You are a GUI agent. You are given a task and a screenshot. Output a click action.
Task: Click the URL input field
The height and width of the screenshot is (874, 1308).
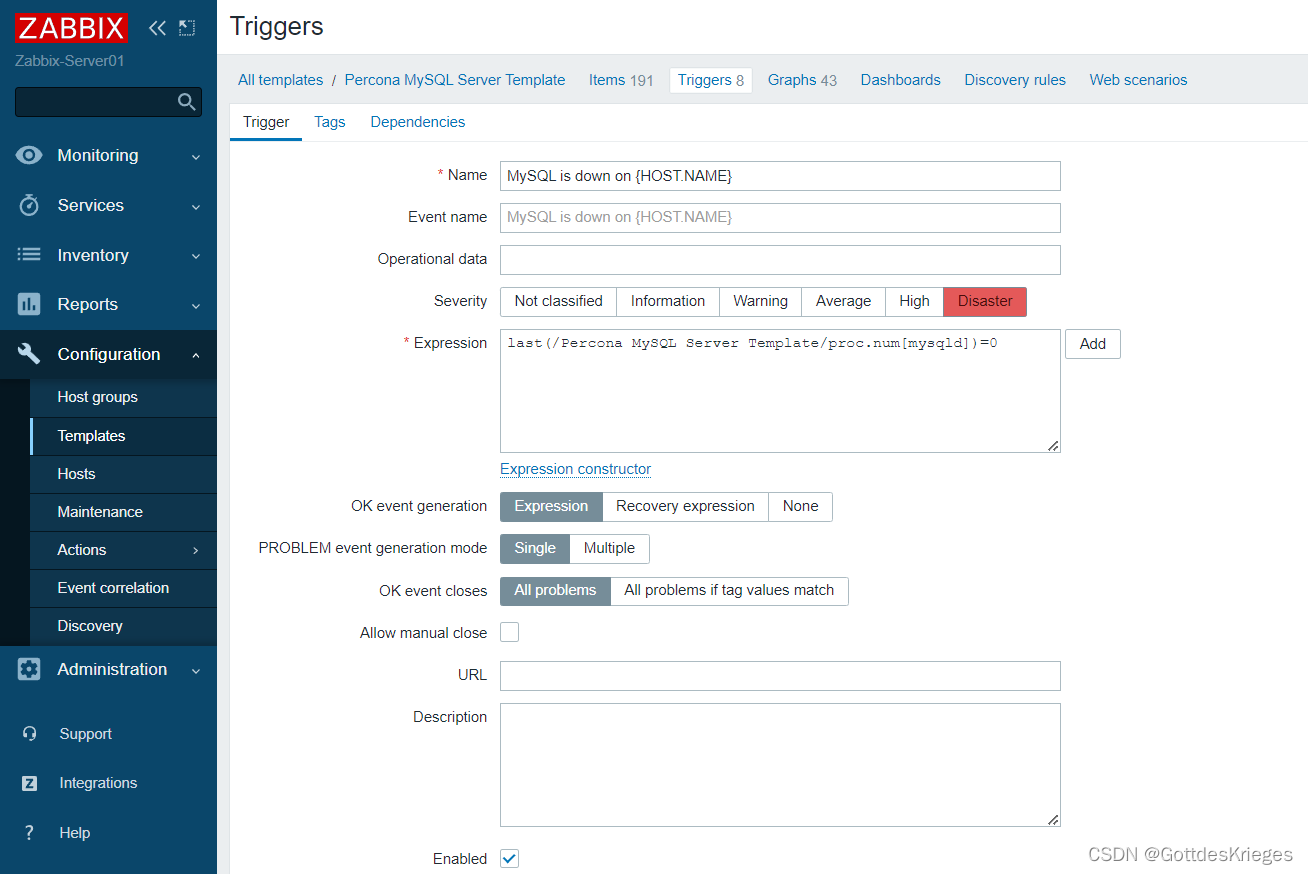tap(780, 676)
